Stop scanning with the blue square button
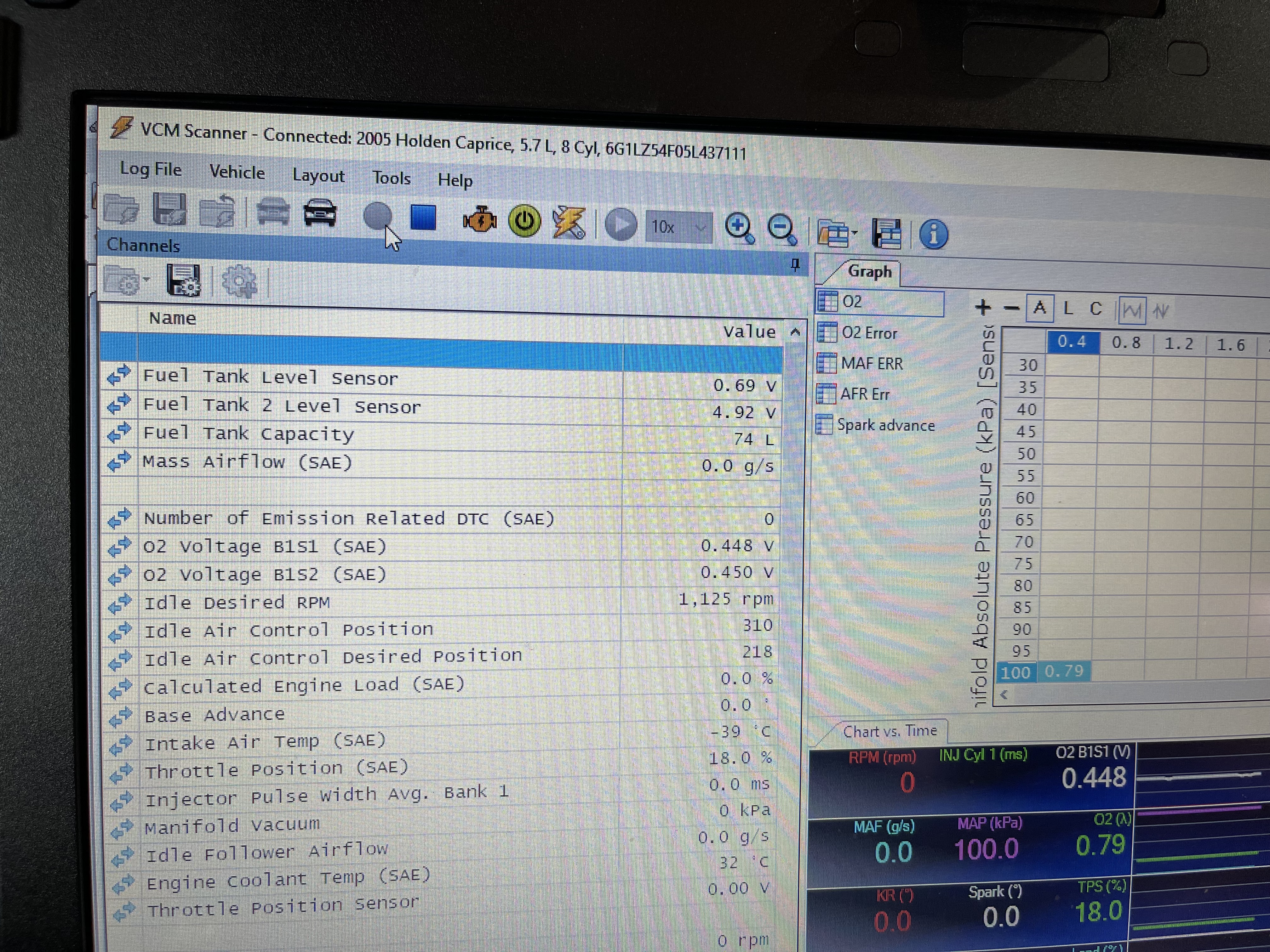 (x=423, y=218)
